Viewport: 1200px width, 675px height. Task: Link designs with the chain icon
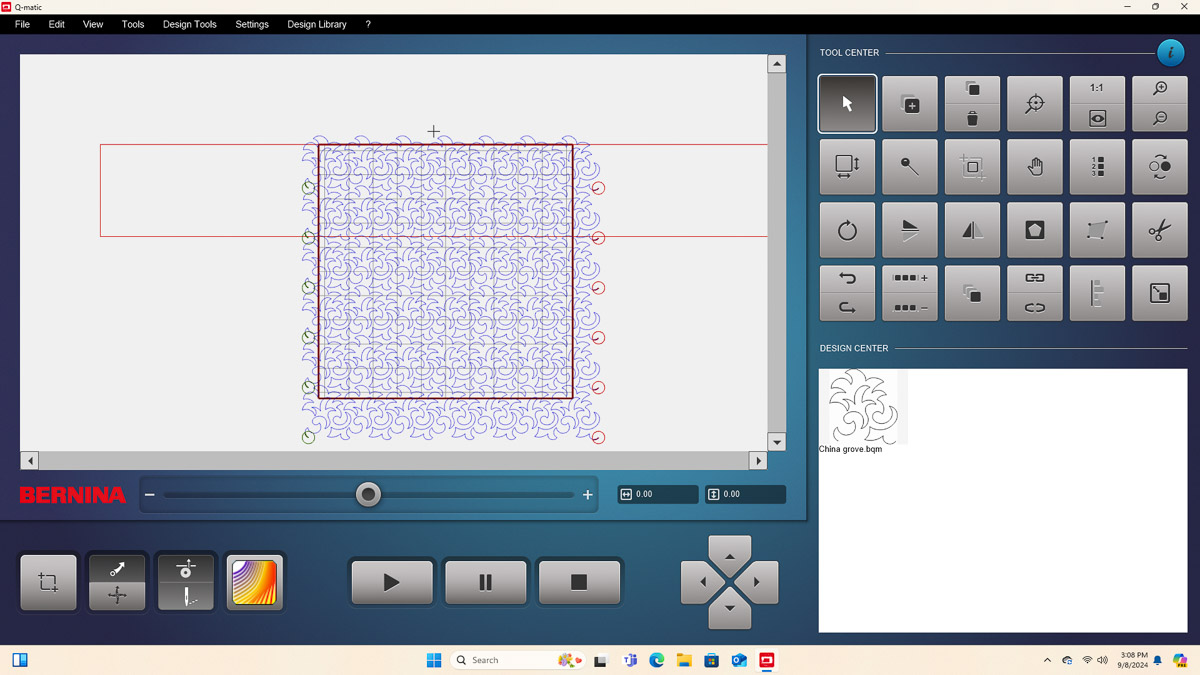point(1035,279)
